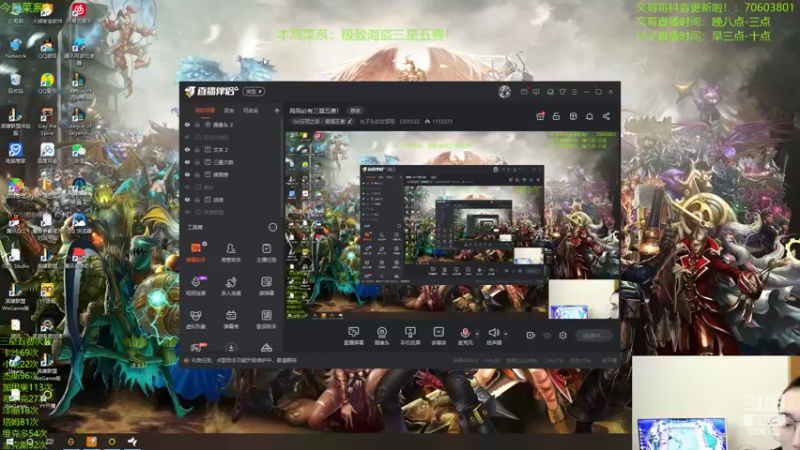Open the 房管助手 tool
The width and height of the screenshot is (800, 450).
point(231,252)
